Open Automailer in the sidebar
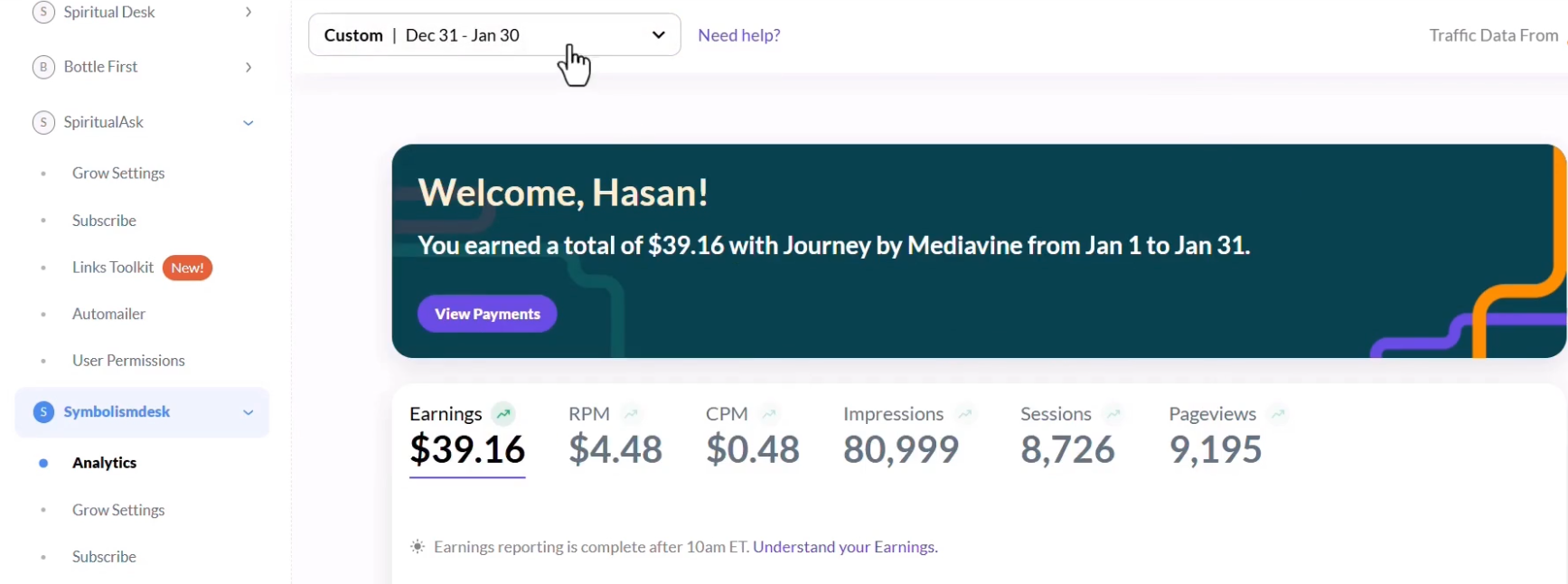The image size is (1568, 584). coord(108,314)
